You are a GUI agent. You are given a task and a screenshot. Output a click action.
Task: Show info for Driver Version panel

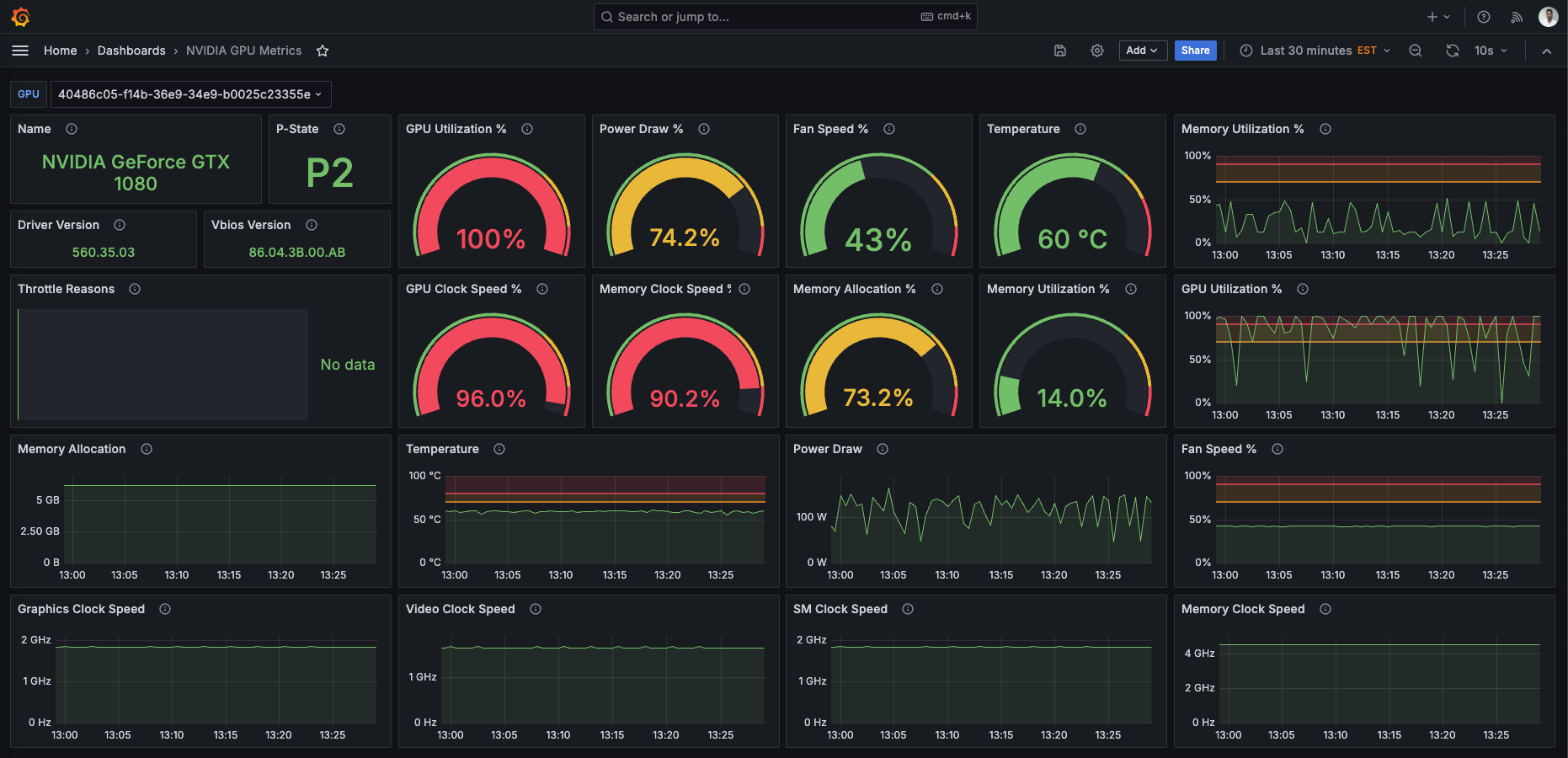click(x=120, y=225)
